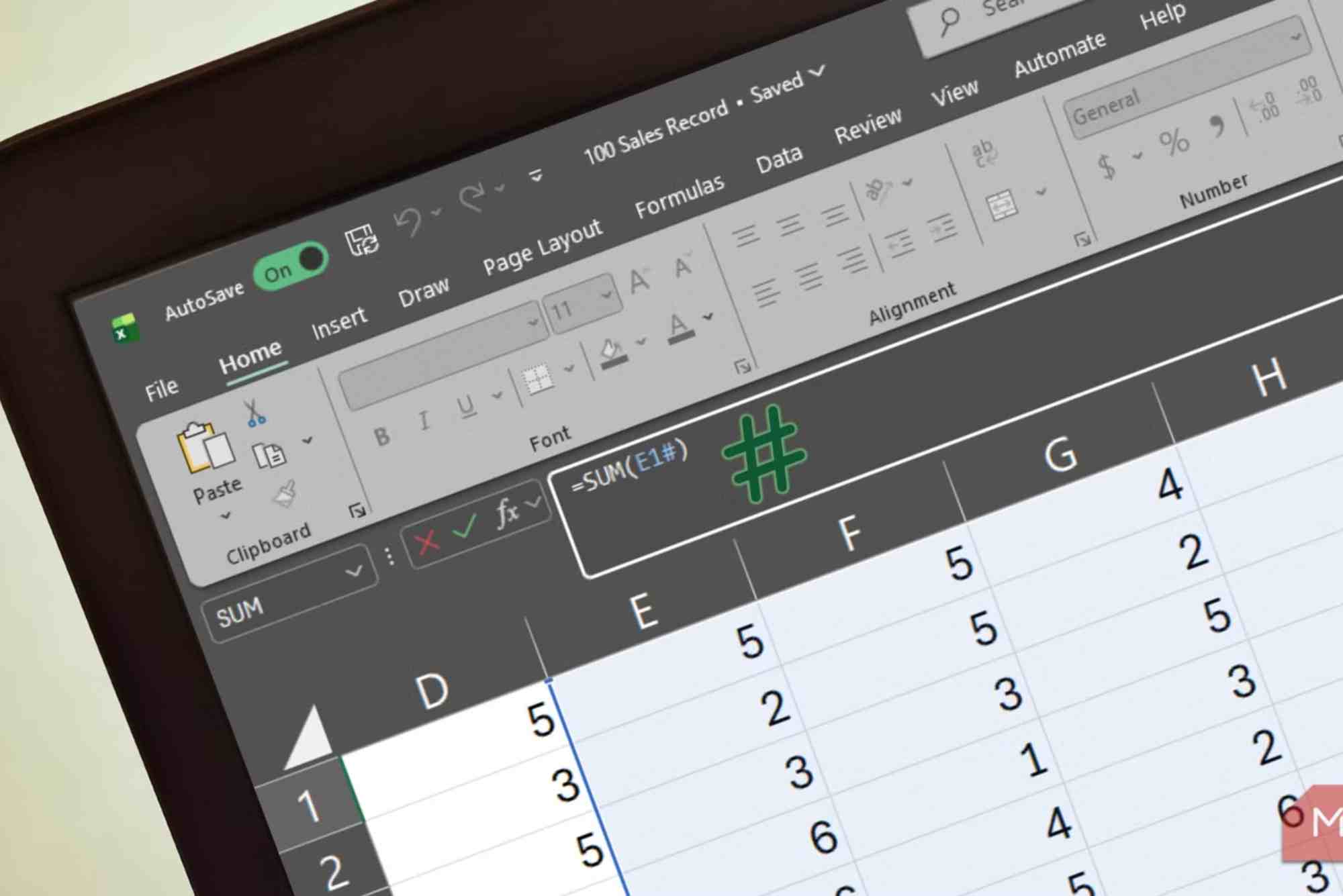This screenshot has height=896, width=1343.
Task: Open the Formulas tab
Action: click(680, 196)
